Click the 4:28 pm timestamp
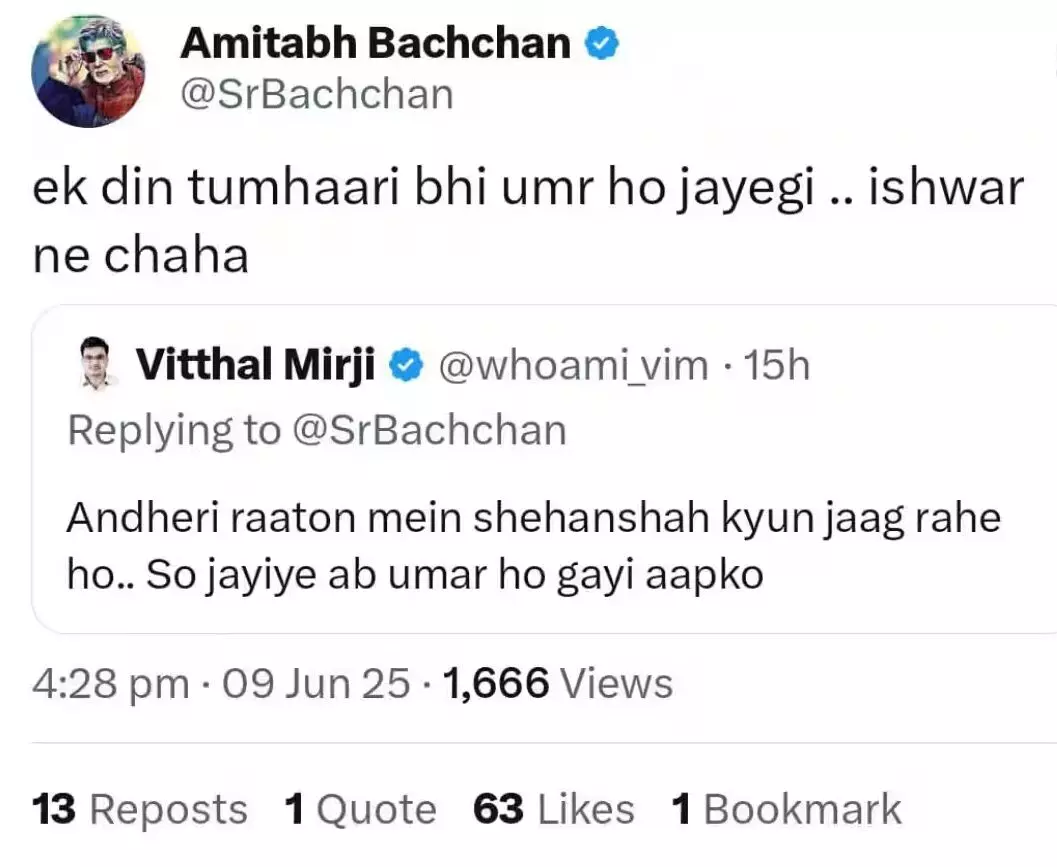Screen dimensions: 1057x867 (110, 684)
